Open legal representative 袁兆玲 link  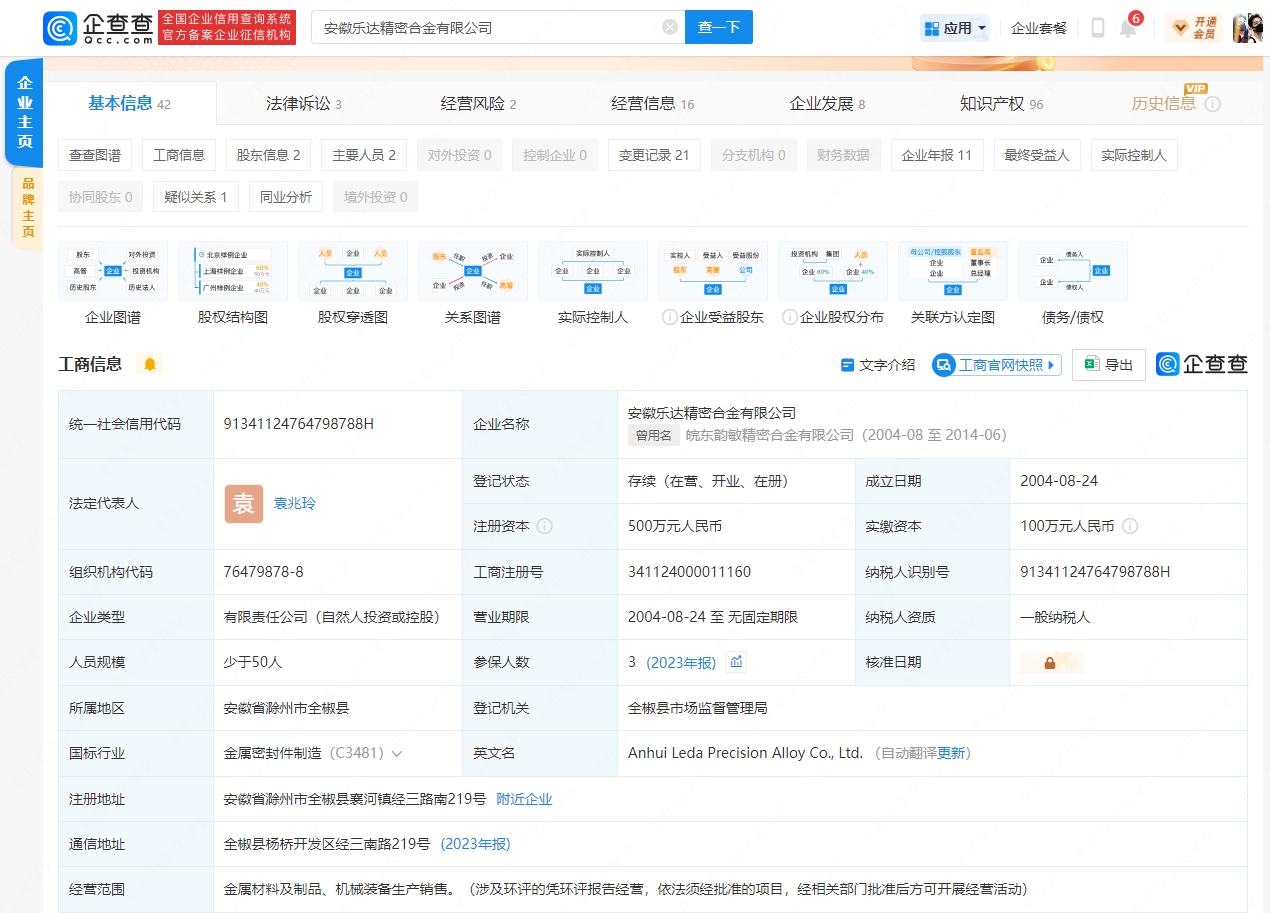click(x=294, y=503)
